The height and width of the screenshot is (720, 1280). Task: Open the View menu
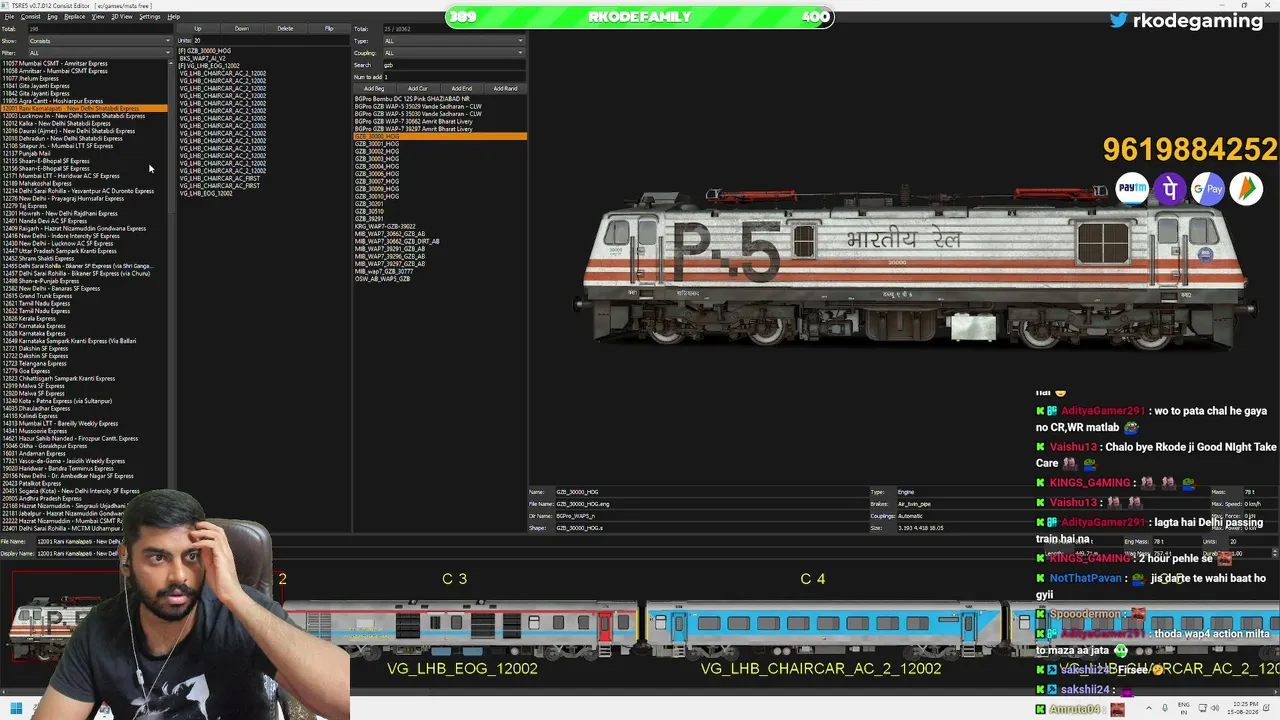98,17
